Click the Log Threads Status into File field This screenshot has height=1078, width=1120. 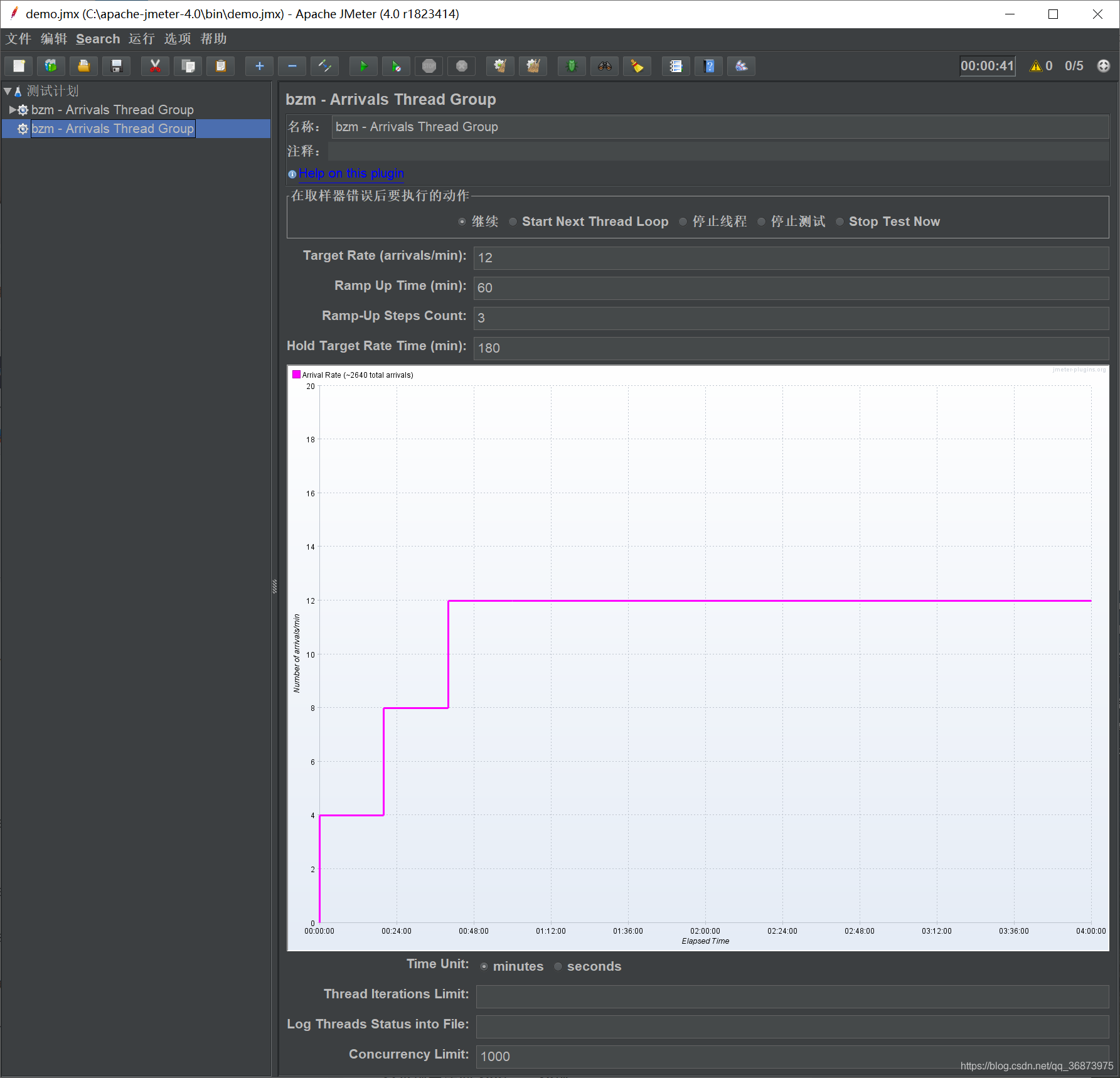click(x=792, y=1027)
